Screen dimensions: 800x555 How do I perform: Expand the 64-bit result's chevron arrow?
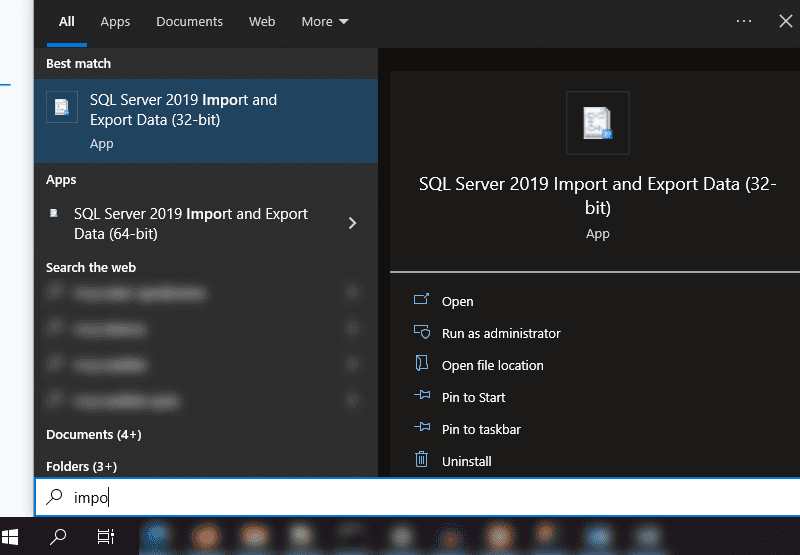click(x=352, y=223)
